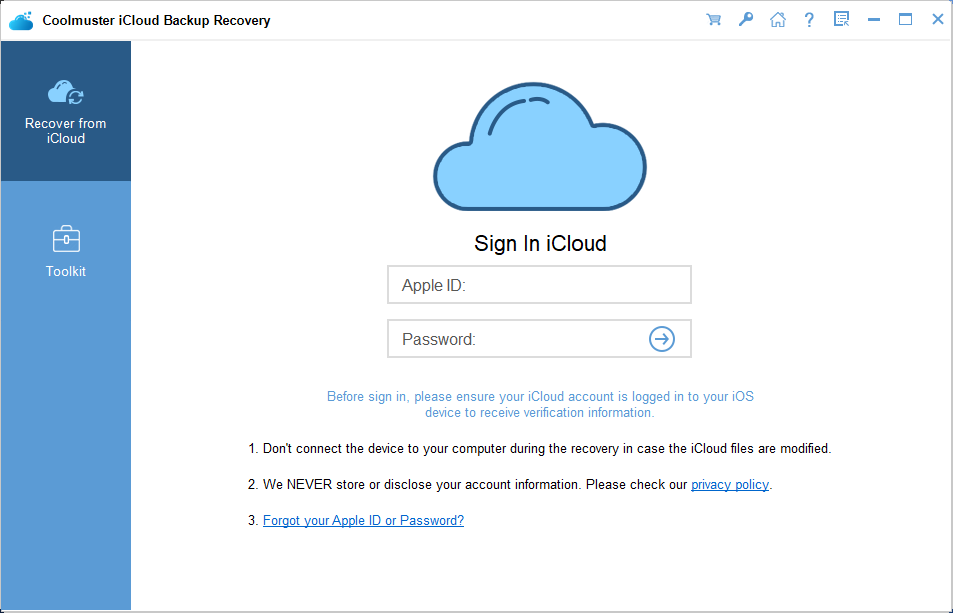Click the Coolmuster iCloud Backup Recovery title
Image resolution: width=953 pixels, height=613 pixels.
156,21
